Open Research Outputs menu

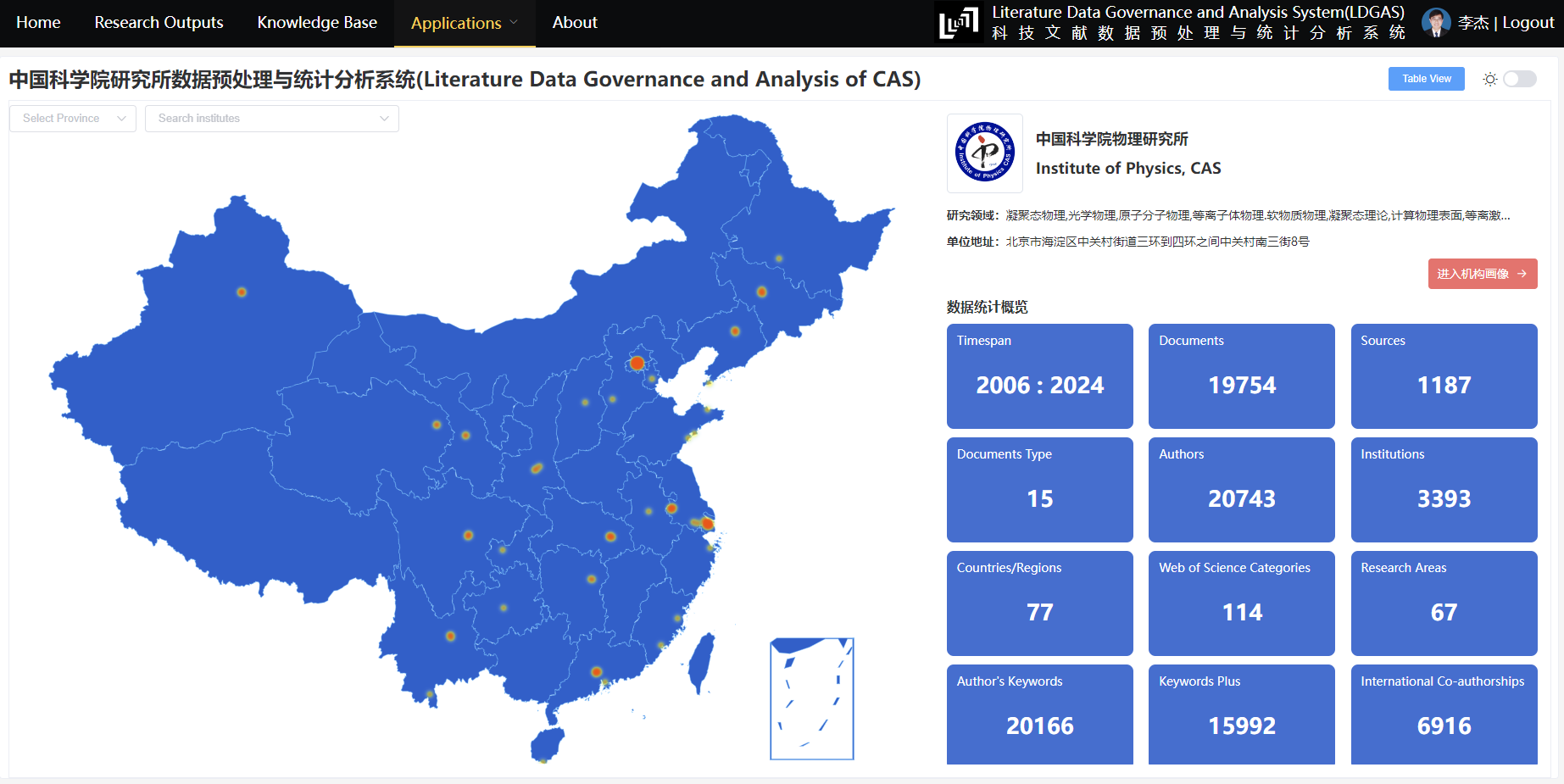pyautogui.click(x=159, y=23)
